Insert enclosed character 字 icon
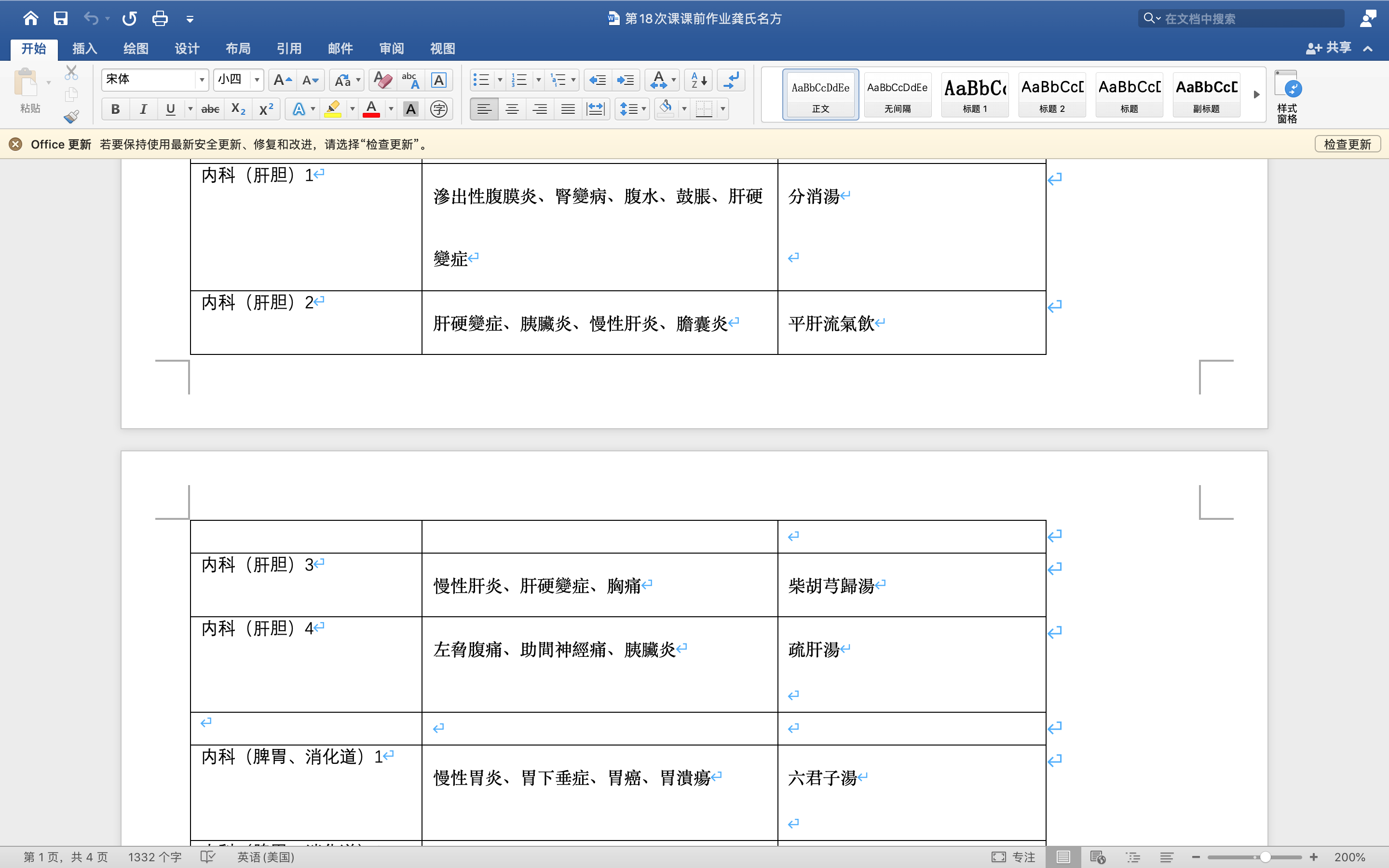The width and height of the screenshot is (1389, 868). (438, 109)
